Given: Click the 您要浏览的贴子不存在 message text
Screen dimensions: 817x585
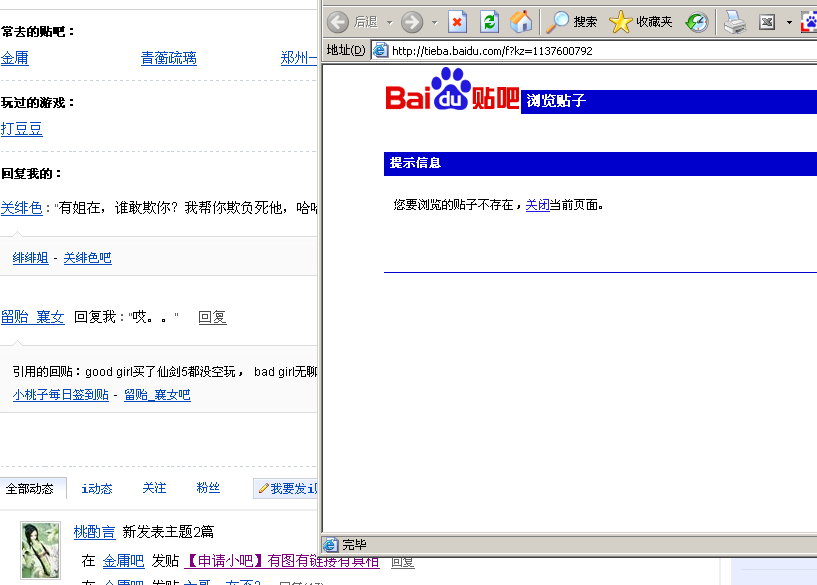Looking at the screenshot, I should coord(453,205).
